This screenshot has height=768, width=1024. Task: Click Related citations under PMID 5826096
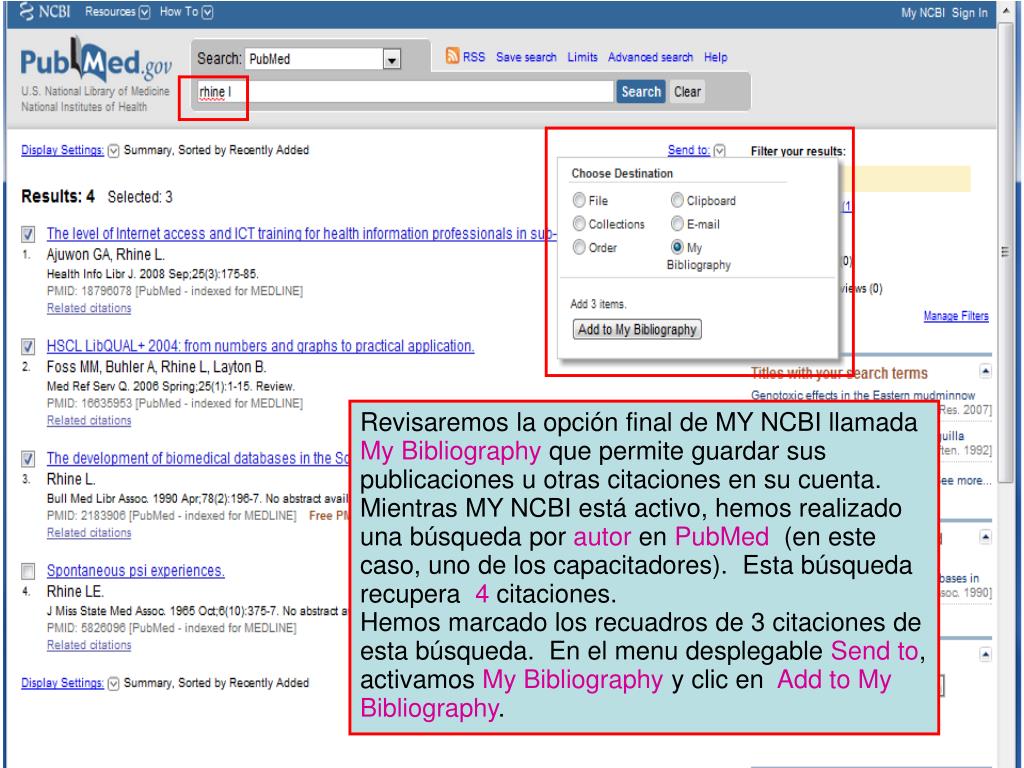pos(89,645)
